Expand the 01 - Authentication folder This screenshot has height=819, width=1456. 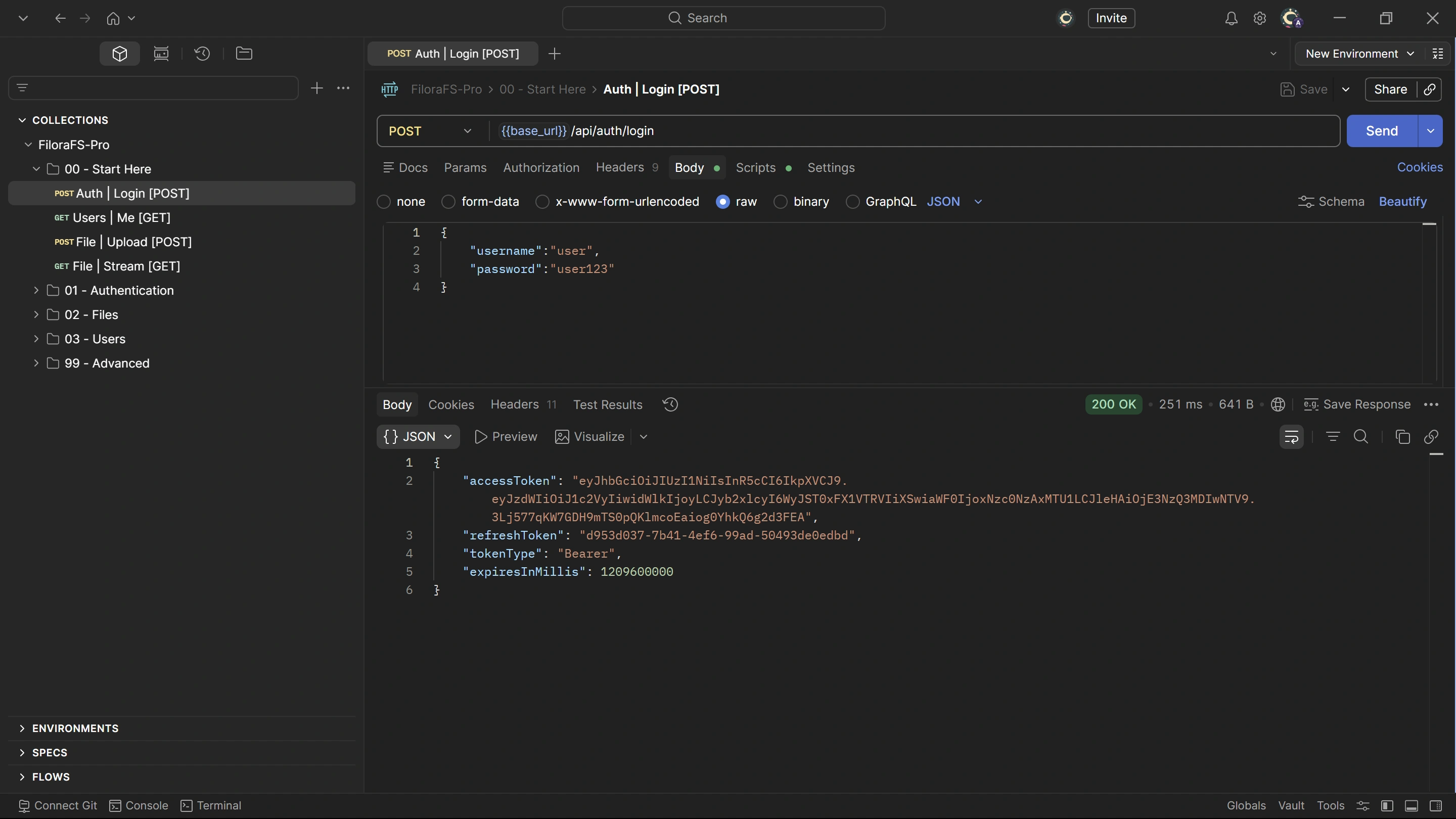[36, 291]
